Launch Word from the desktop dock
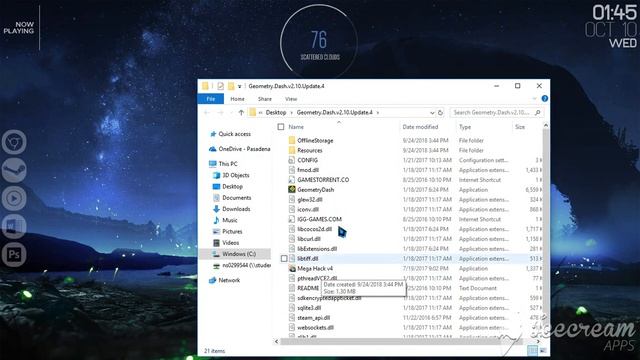The width and height of the screenshot is (640, 360). coord(14,226)
